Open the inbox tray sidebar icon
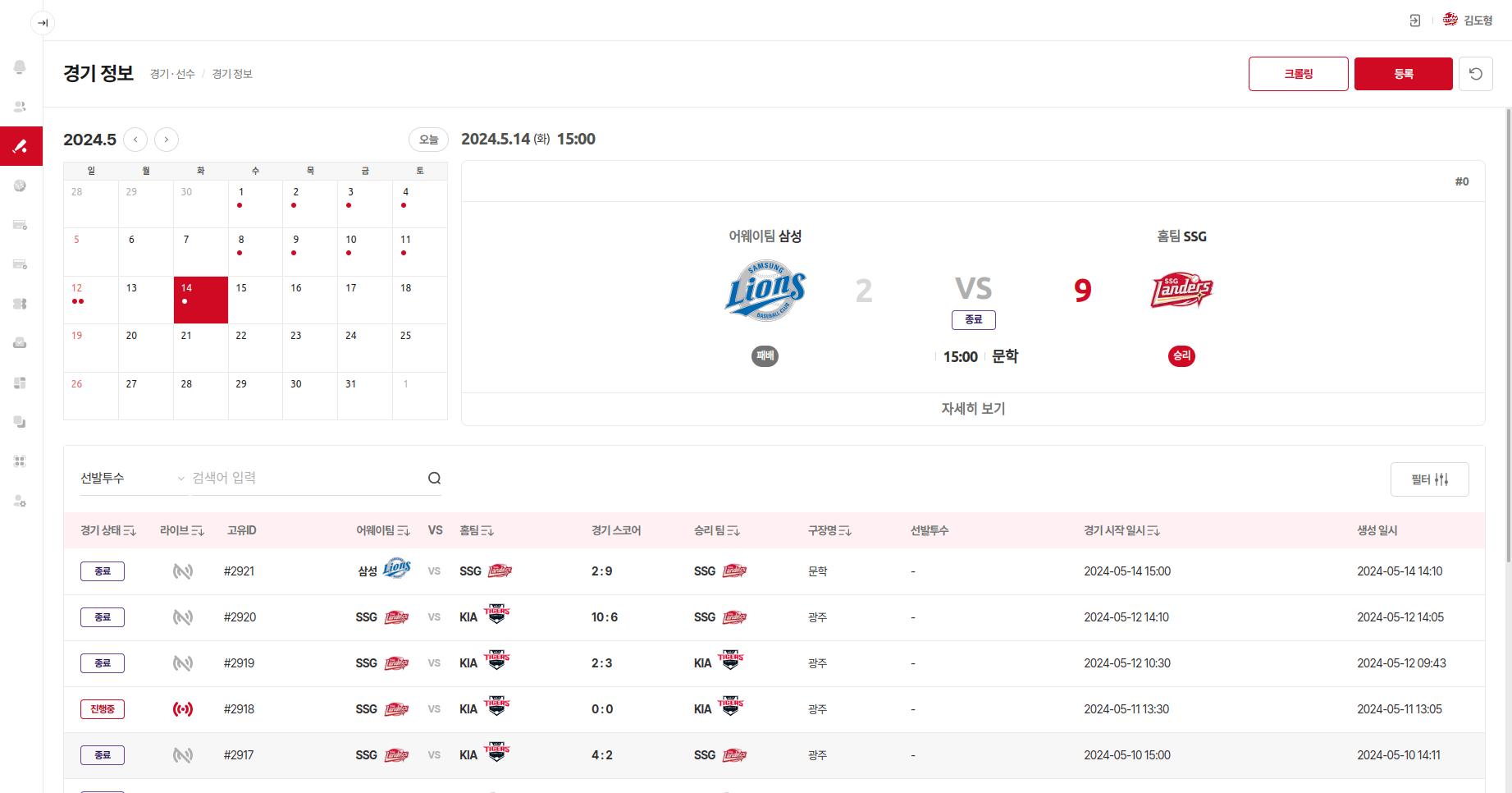This screenshot has width=1512, height=793. pyautogui.click(x=20, y=343)
